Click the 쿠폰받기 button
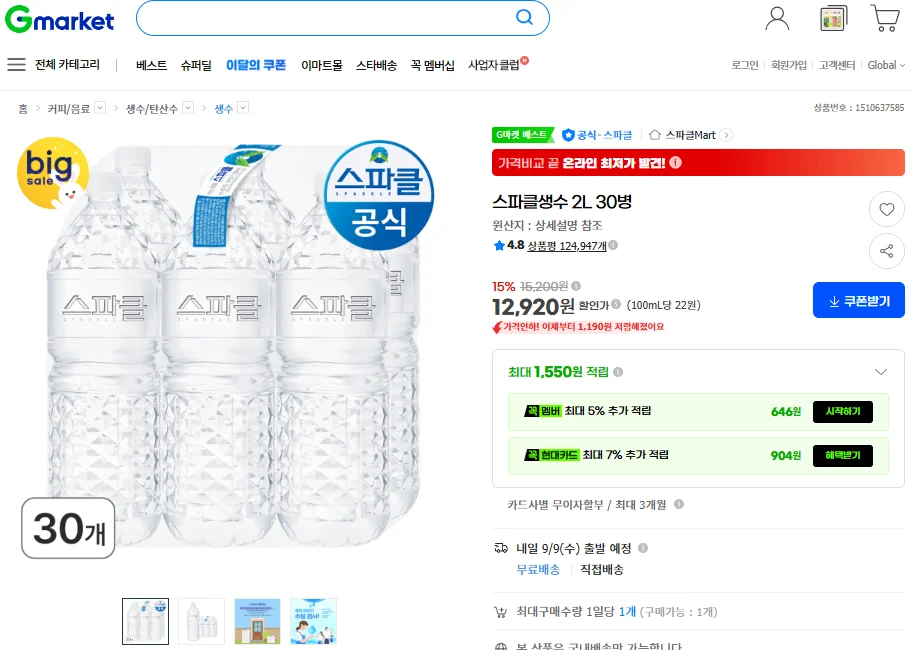 pyautogui.click(x=858, y=301)
